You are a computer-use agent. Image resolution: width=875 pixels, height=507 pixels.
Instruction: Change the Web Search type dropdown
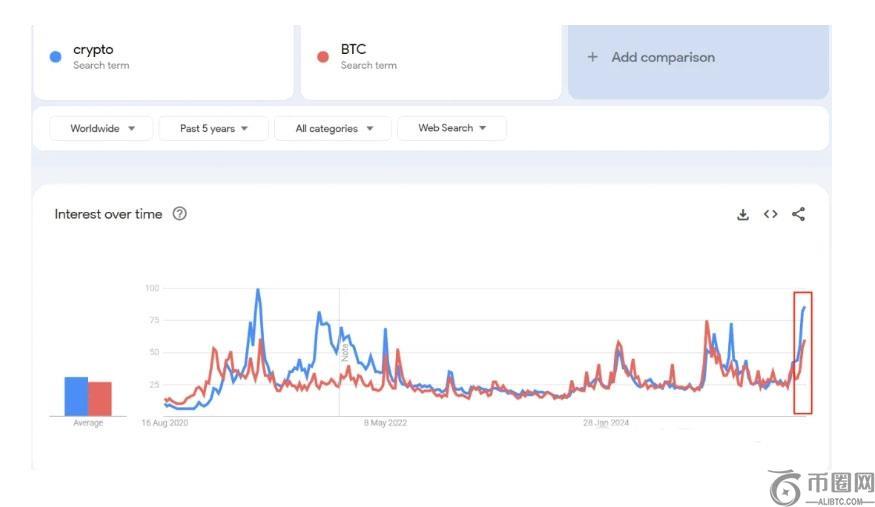(452, 128)
